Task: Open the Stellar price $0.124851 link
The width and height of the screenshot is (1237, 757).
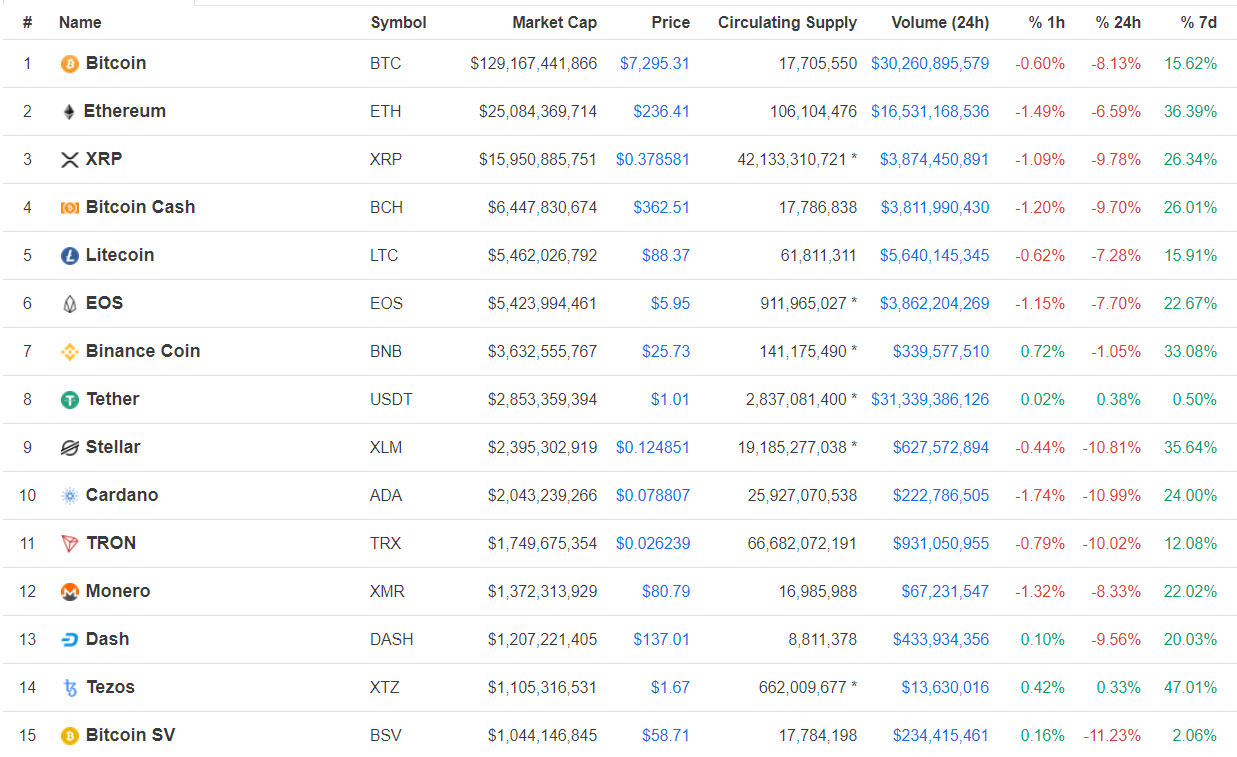Action: click(652, 447)
